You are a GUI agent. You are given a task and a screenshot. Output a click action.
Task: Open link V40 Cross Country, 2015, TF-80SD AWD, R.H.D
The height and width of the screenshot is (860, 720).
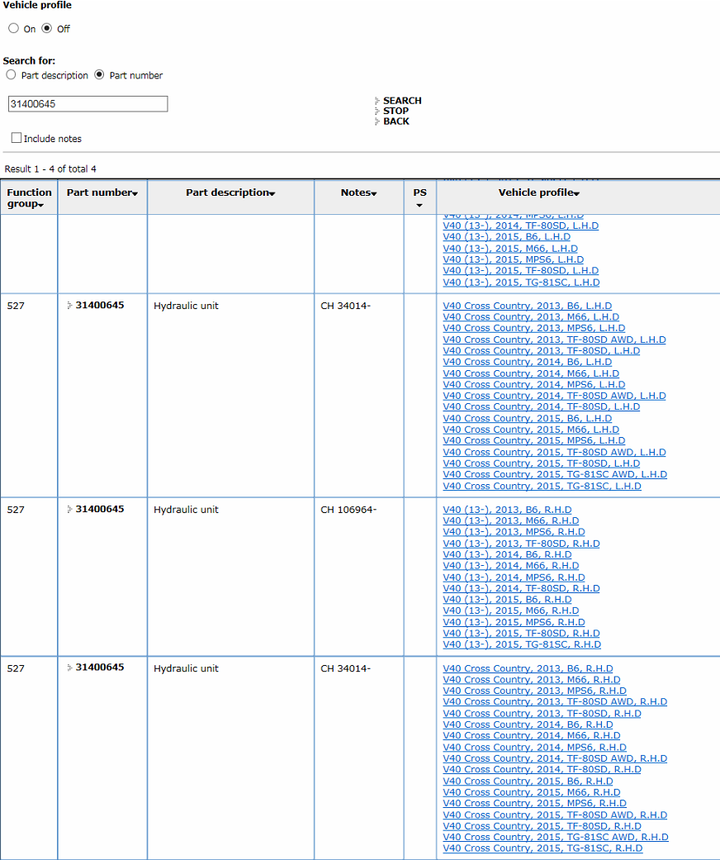pyautogui.click(x=554, y=815)
